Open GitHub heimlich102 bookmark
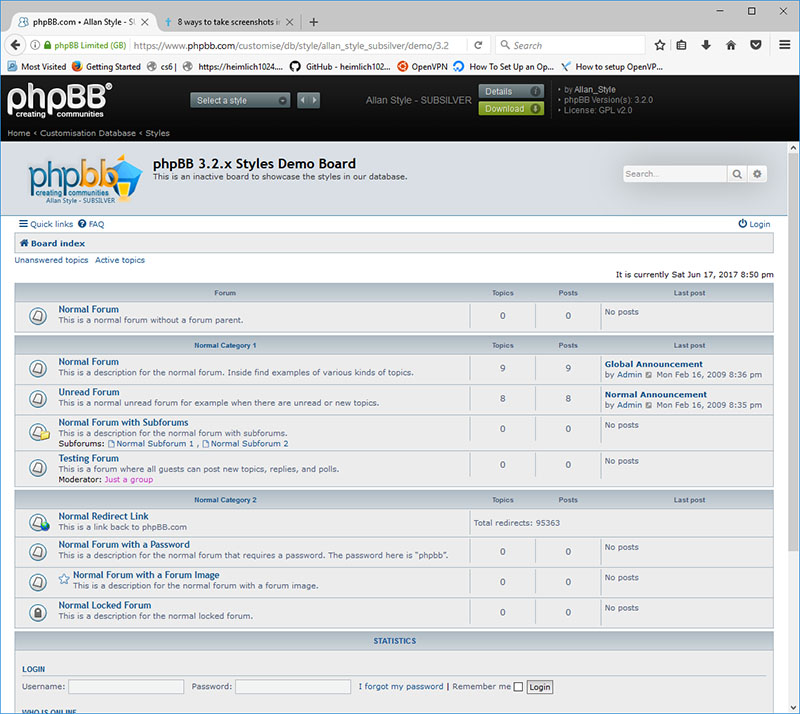 [x=340, y=66]
